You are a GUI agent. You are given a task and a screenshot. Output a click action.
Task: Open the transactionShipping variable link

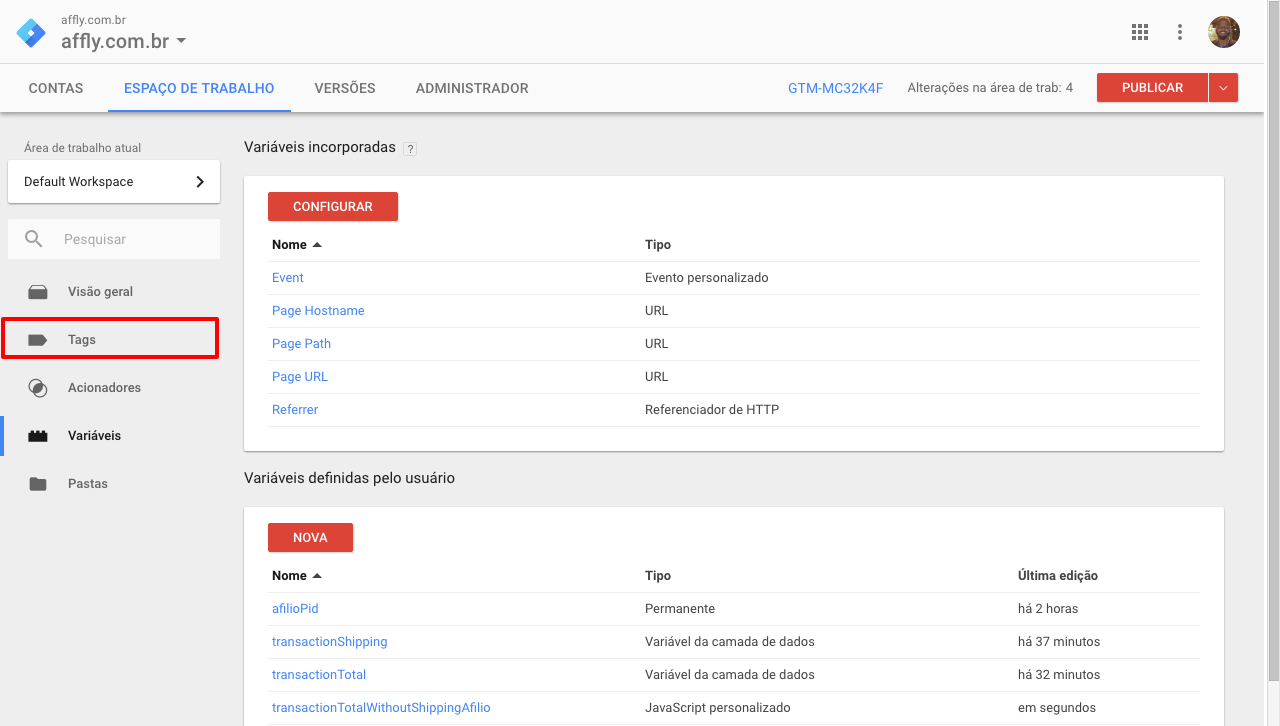[329, 642]
